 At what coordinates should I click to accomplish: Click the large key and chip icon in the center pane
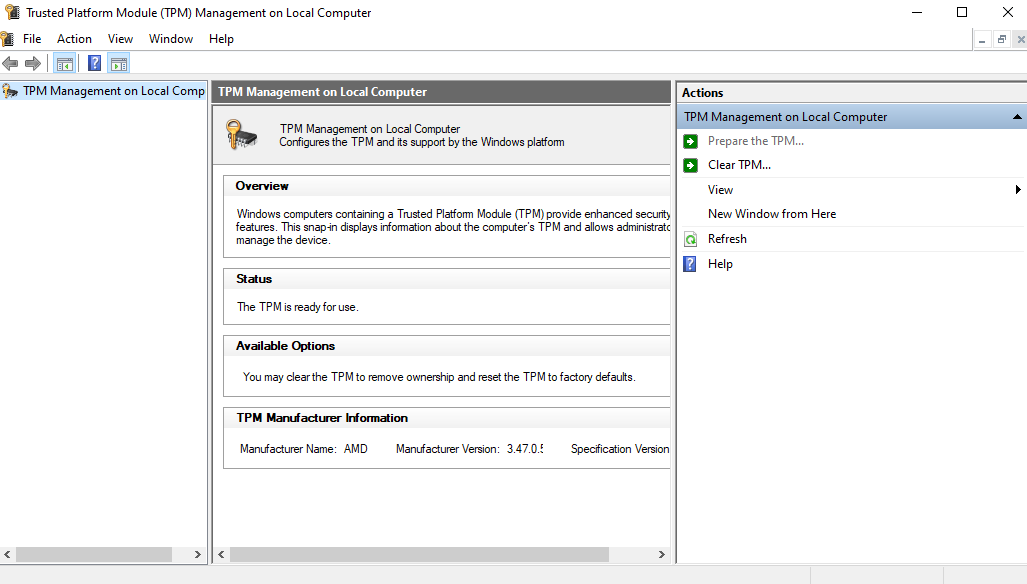241,134
